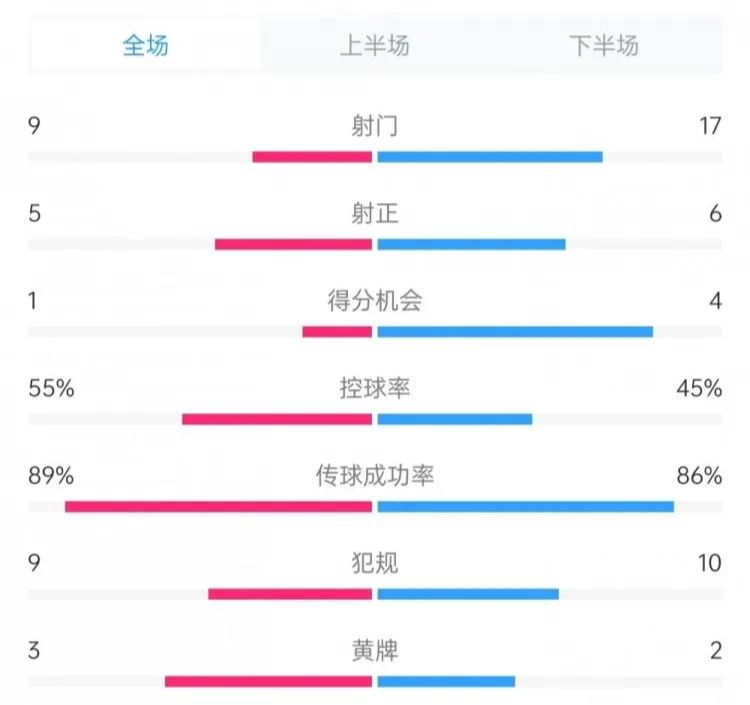Image resolution: width=750 pixels, height=705 pixels.
Task: Click the 射门 stat label
Action: click(375, 126)
